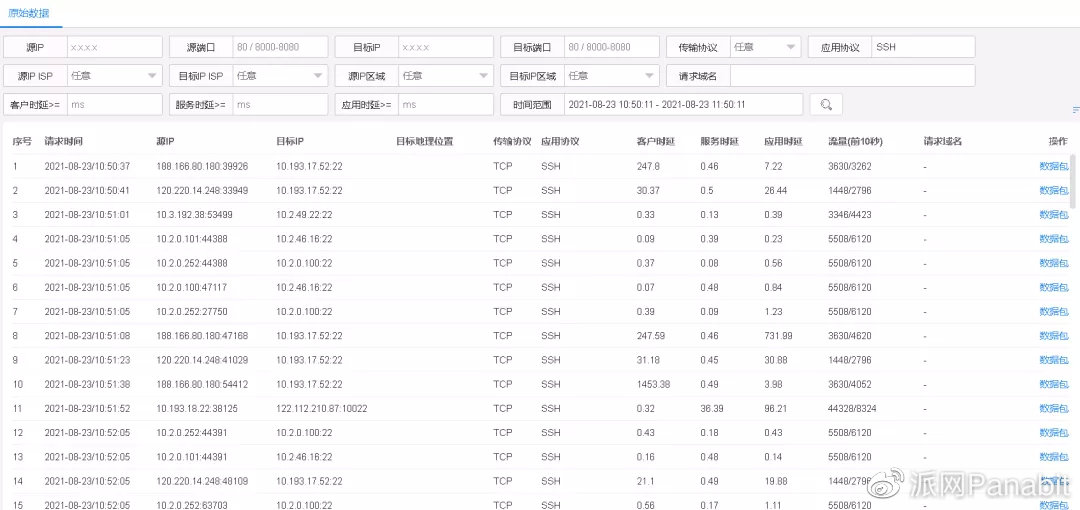
Task: Focus the 源IP input field
Action: (x=114, y=47)
